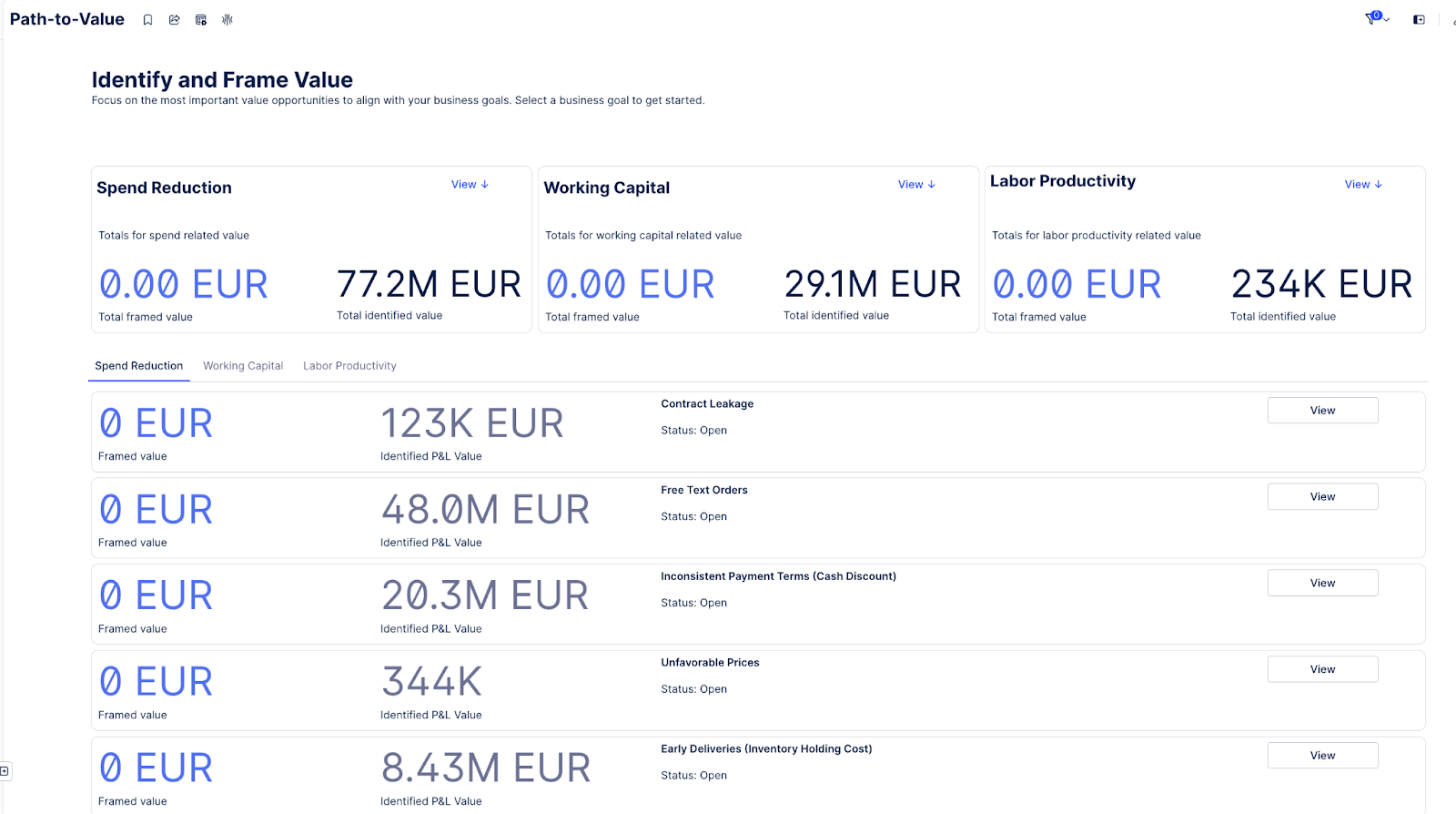Switch to the Labor Productivity tab
1456x814 pixels.
pos(349,366)
